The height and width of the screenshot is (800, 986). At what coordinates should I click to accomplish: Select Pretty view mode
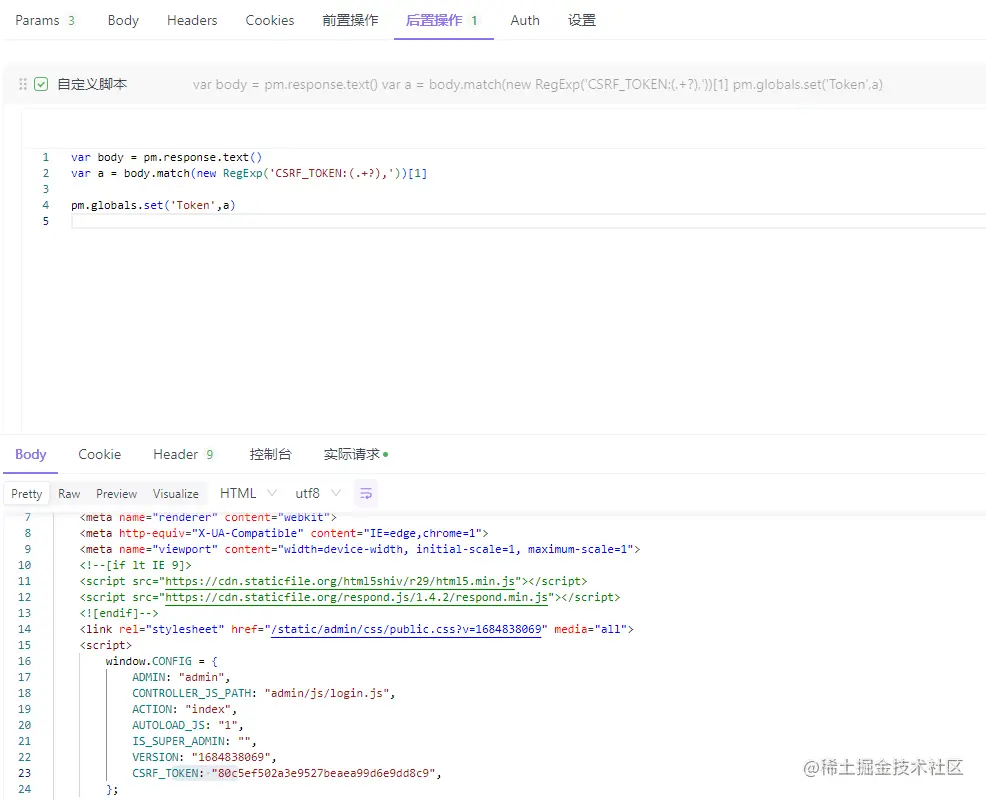[x=26, y=494]
